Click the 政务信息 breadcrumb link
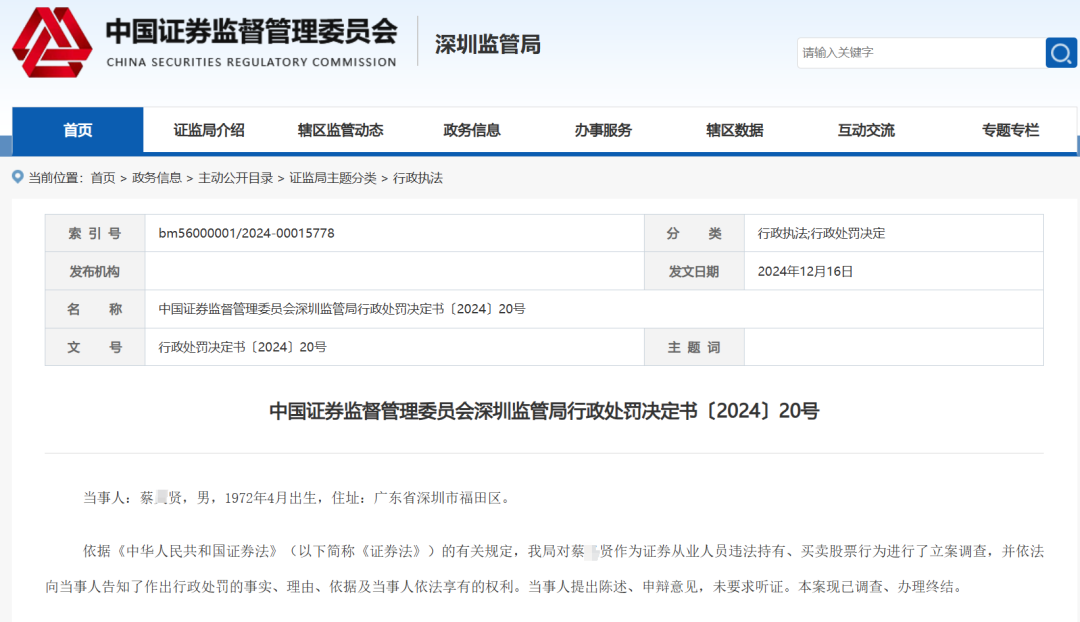Image resolution: width=1080 pixels, height=622 pixels. click(x=157, y=178)
